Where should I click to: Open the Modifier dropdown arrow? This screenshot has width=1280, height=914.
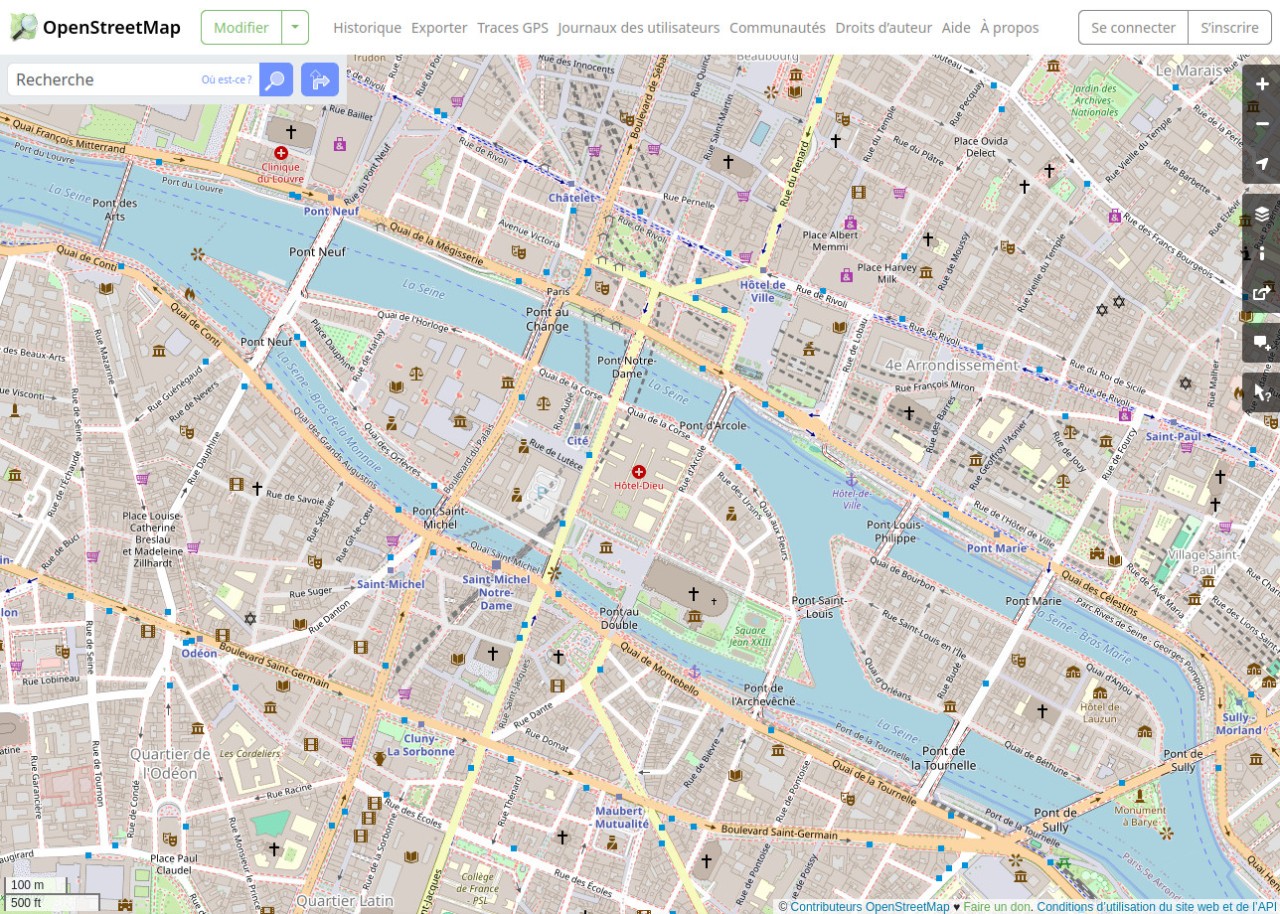[295, 27]
